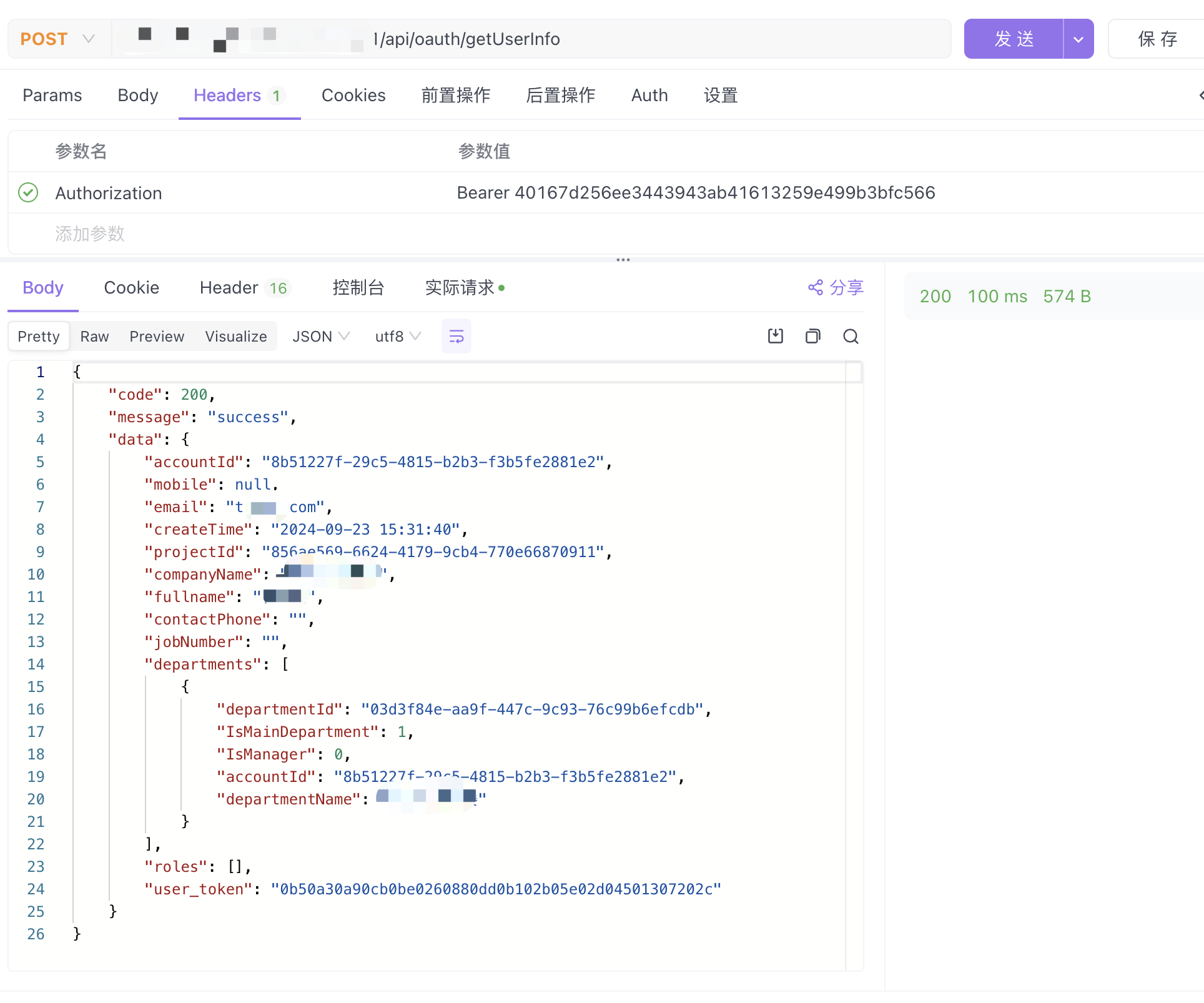Open the response Header tab
The width and height of the screenshot is (1204, 1003).
click(245, 287)
